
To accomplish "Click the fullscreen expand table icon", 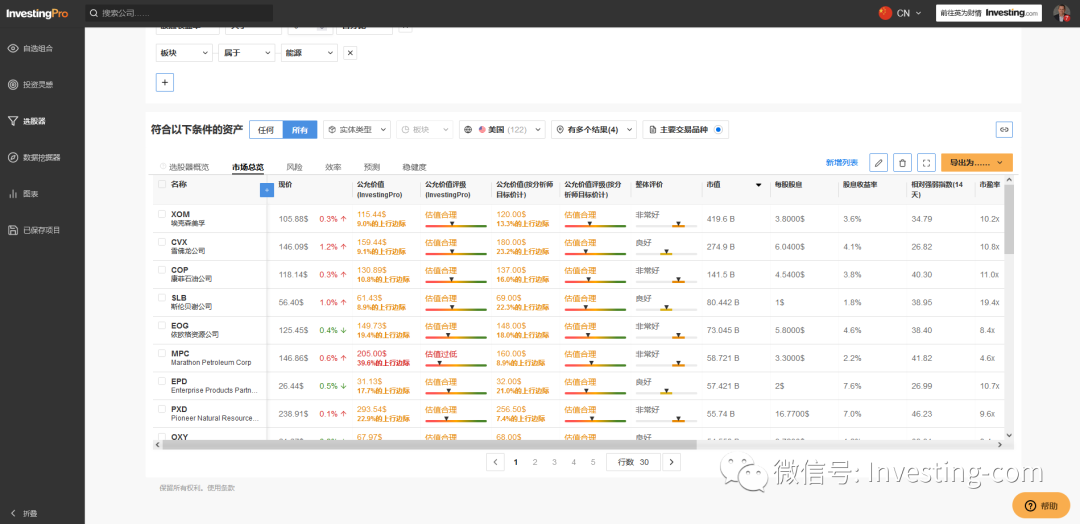I will click(x=926, y=162).
